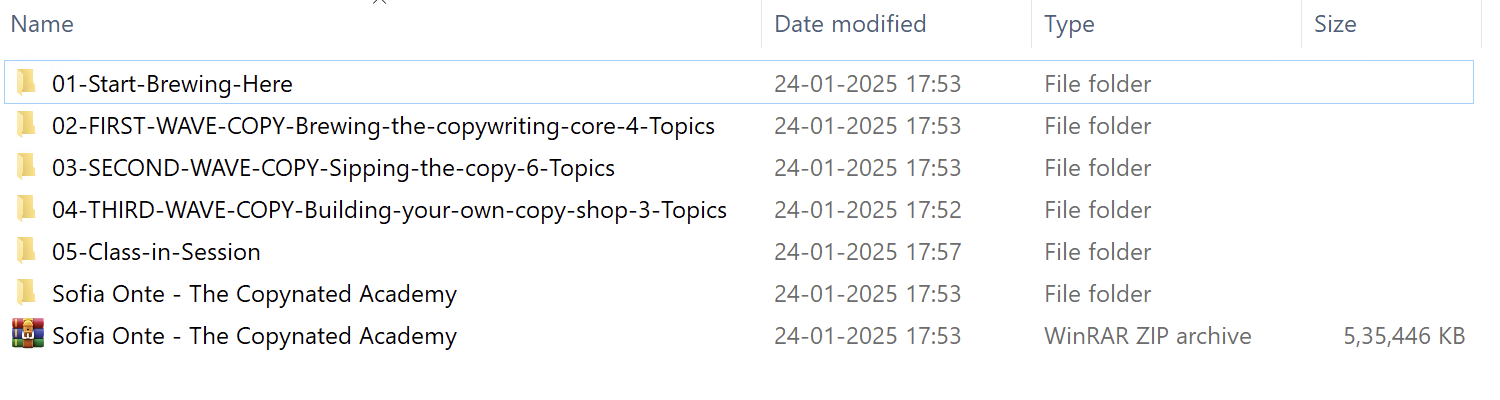Click the 02-FIRST-WAVE-COPY folder icon

pos(27,125)
